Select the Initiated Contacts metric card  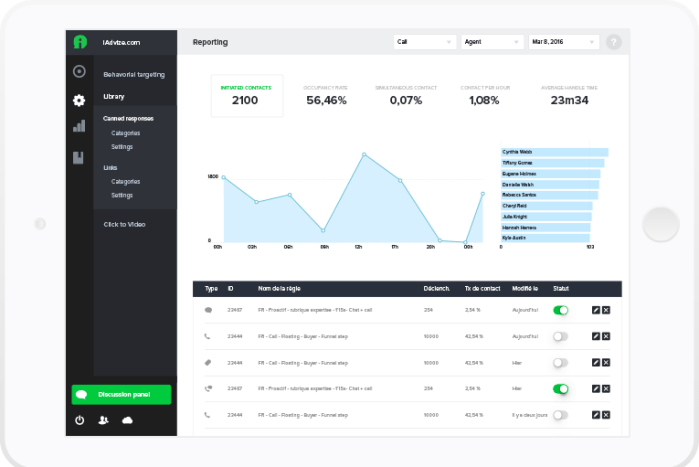click(246, 96)
